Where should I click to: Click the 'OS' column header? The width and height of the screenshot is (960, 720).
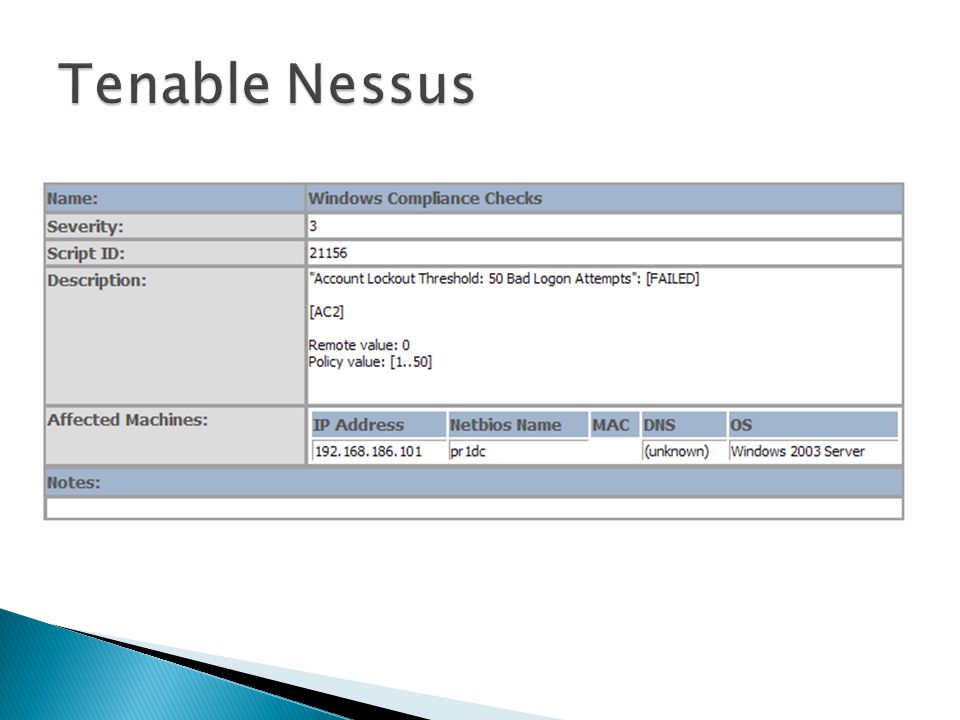click(x=814, y=424)
